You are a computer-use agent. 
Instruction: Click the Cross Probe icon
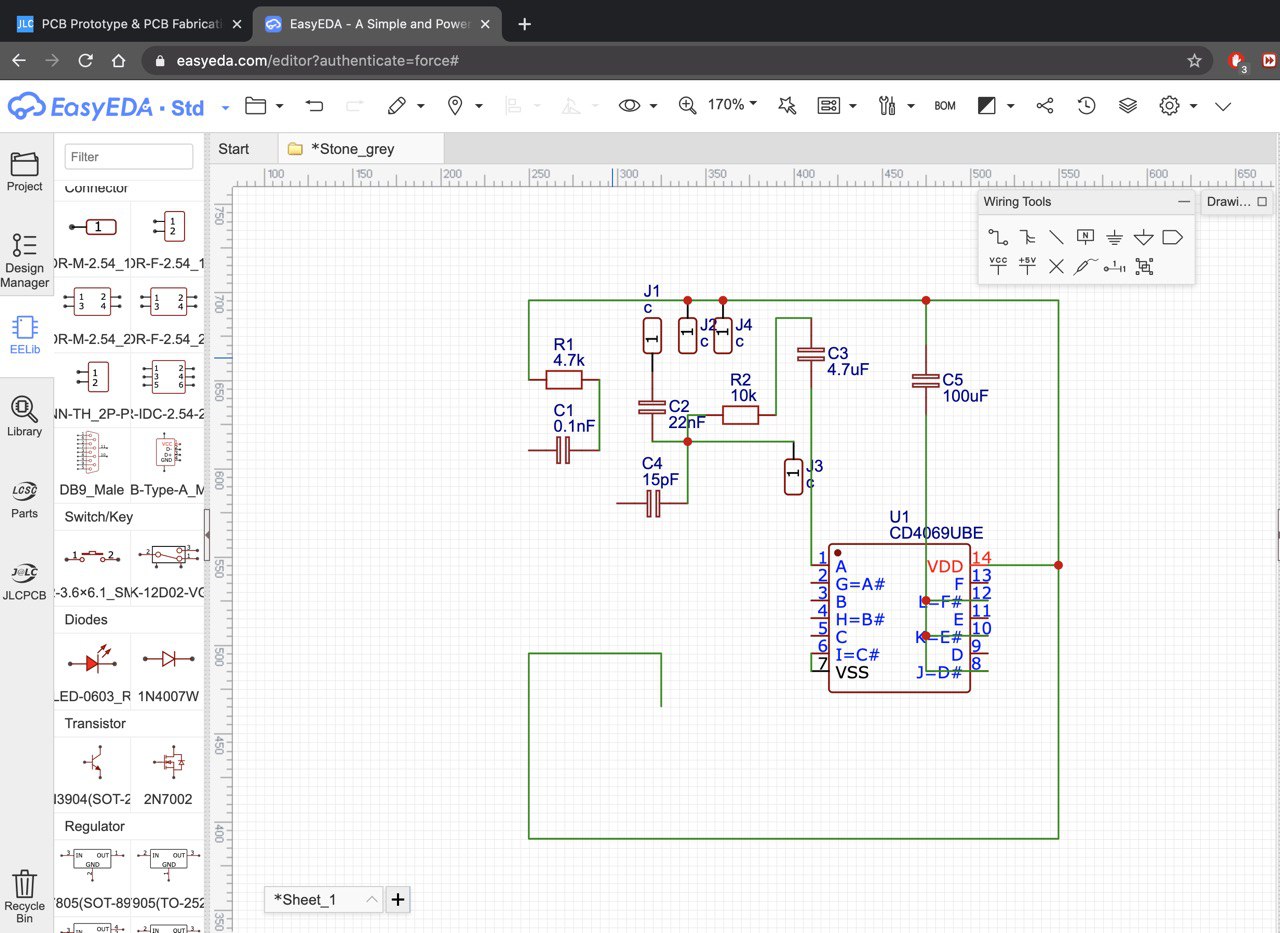pyautogui.click(x=787, y=106)
